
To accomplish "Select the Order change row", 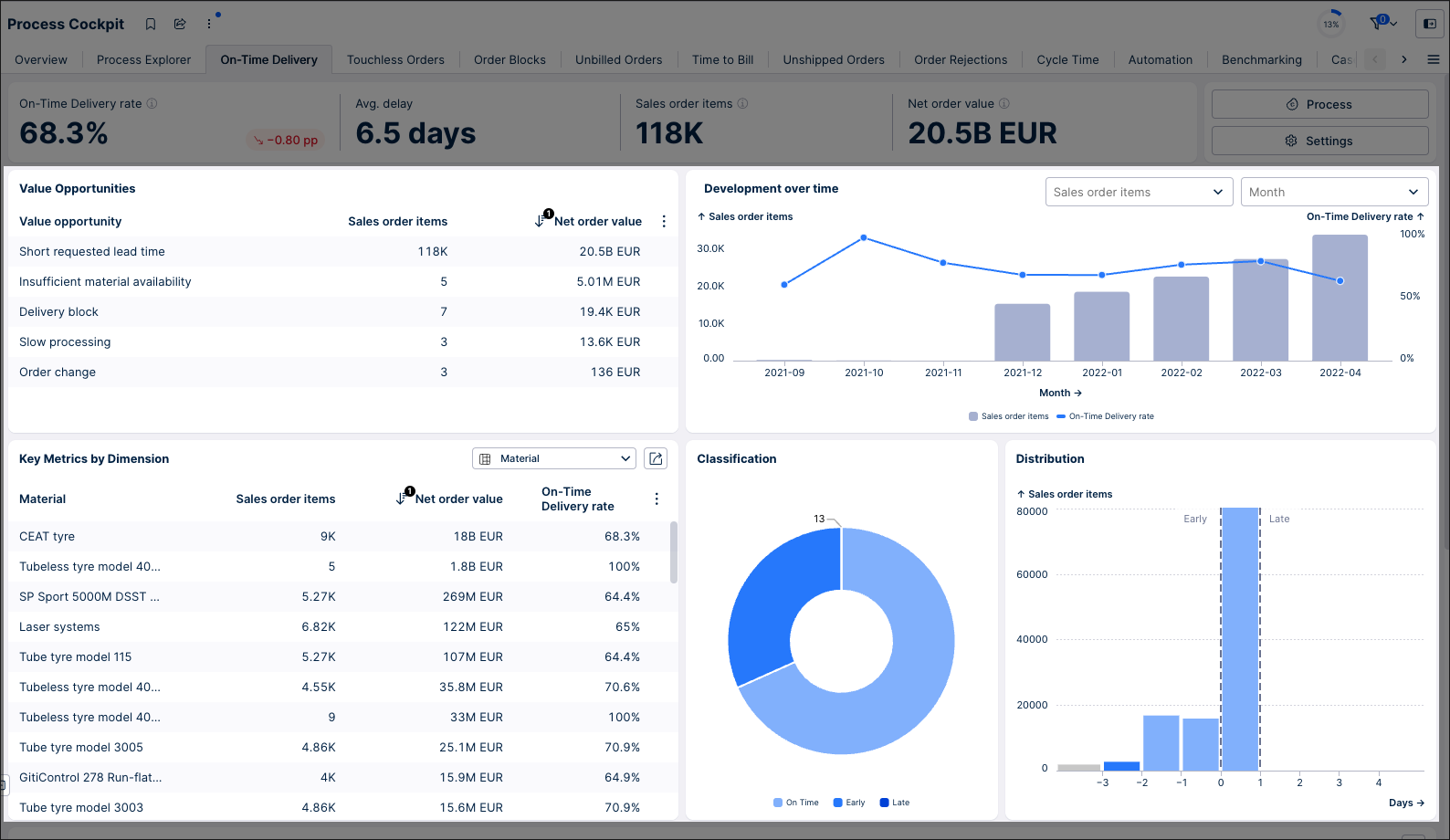I will tap(342, 372).
